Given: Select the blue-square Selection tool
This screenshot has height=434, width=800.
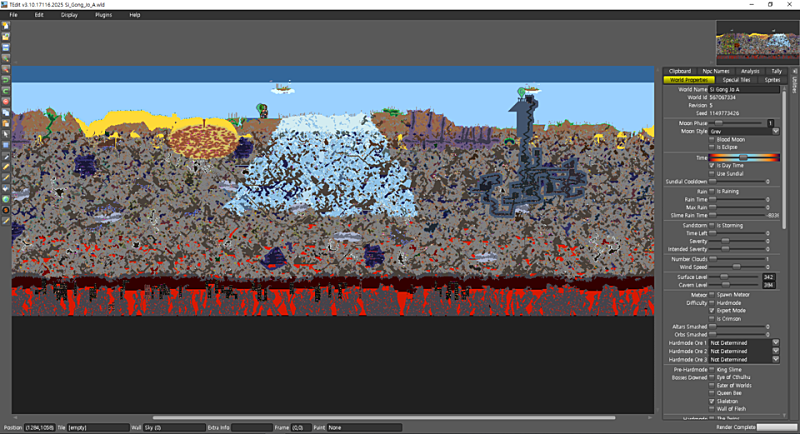Looking at the screenshot, I should coord(6,145).
